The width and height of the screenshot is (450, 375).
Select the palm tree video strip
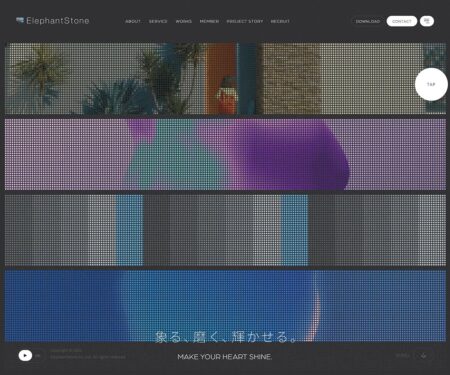coord(225,79)
